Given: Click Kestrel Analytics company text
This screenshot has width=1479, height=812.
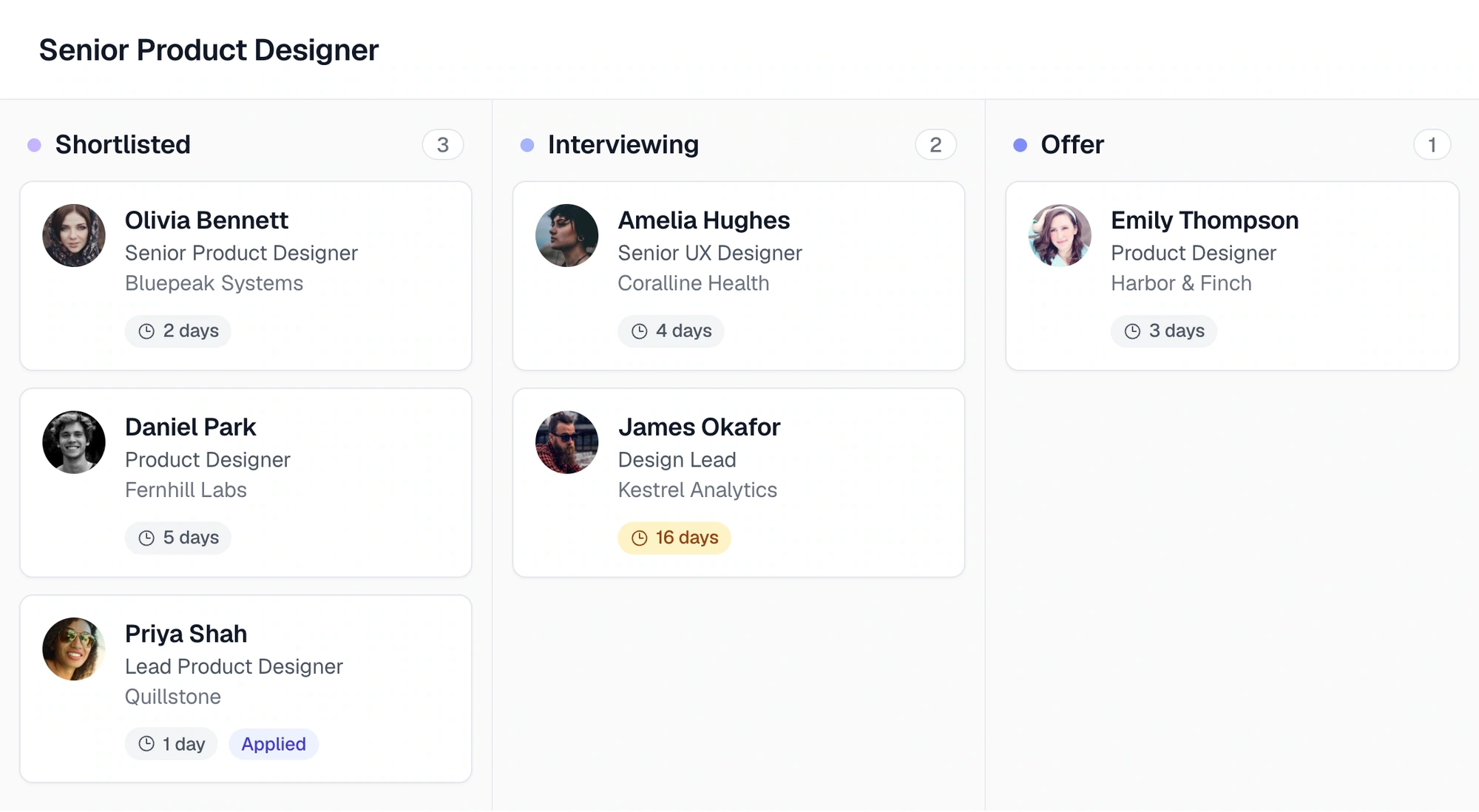Looking at the screenshot, I should click(697, 490).
